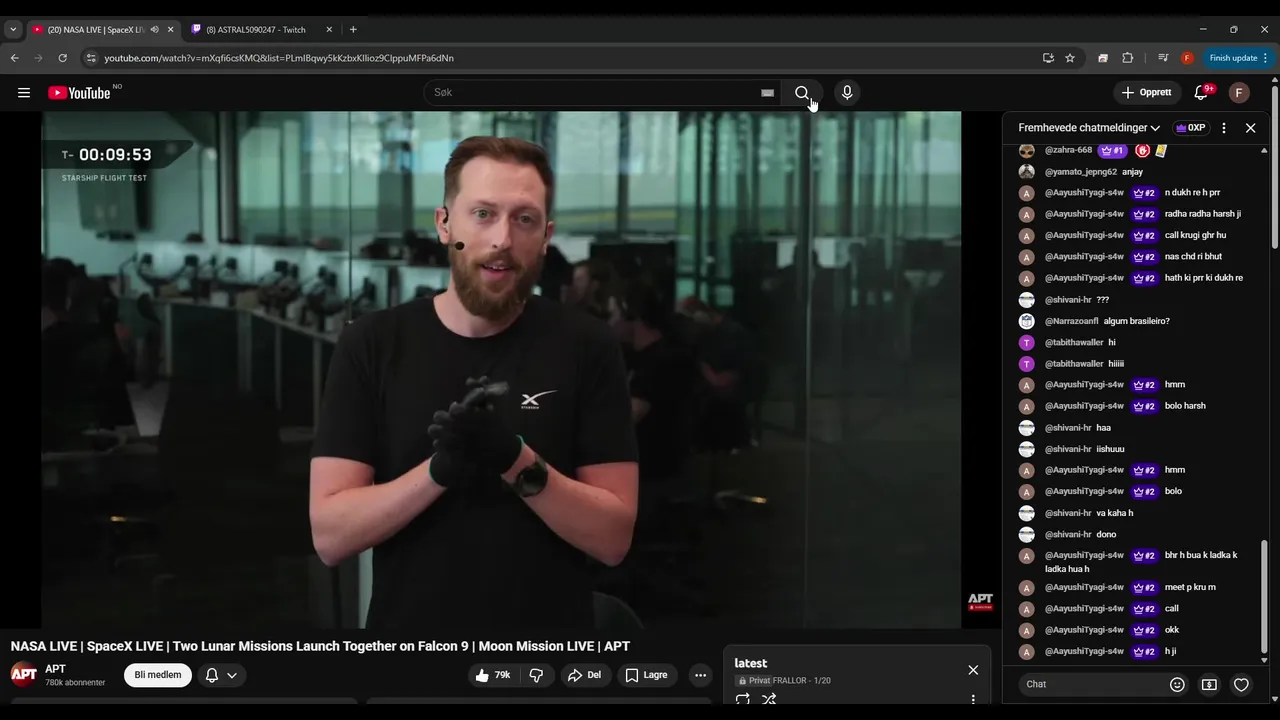Viewport: 1280px width, 720px height.
Task: Open APT channel avatar
Action: 24,674
